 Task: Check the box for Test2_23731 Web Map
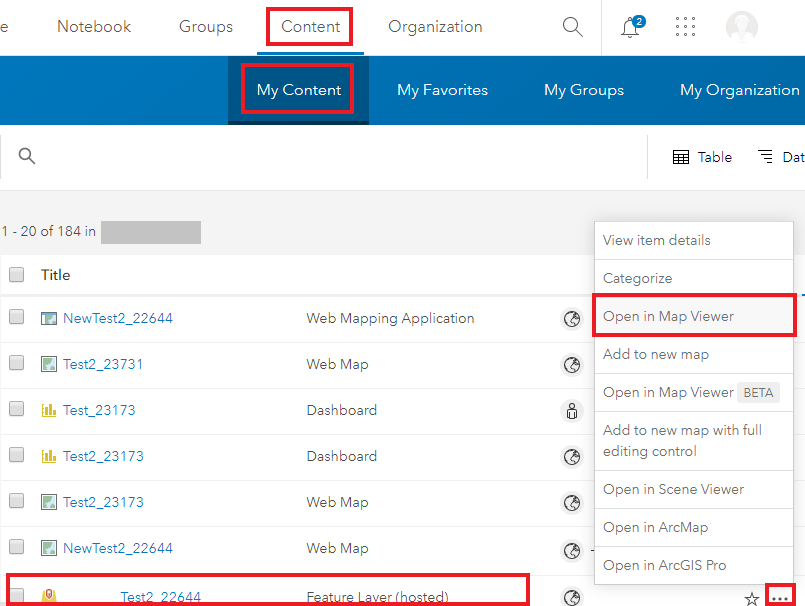coord(17,364)
